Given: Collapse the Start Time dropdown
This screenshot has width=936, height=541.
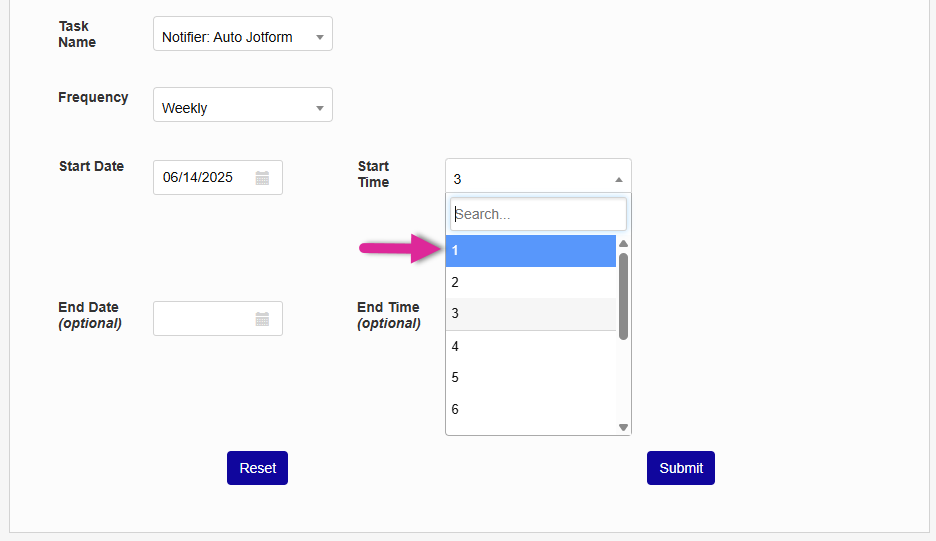Looking at the screenshot, I should [x=538, y=179].
